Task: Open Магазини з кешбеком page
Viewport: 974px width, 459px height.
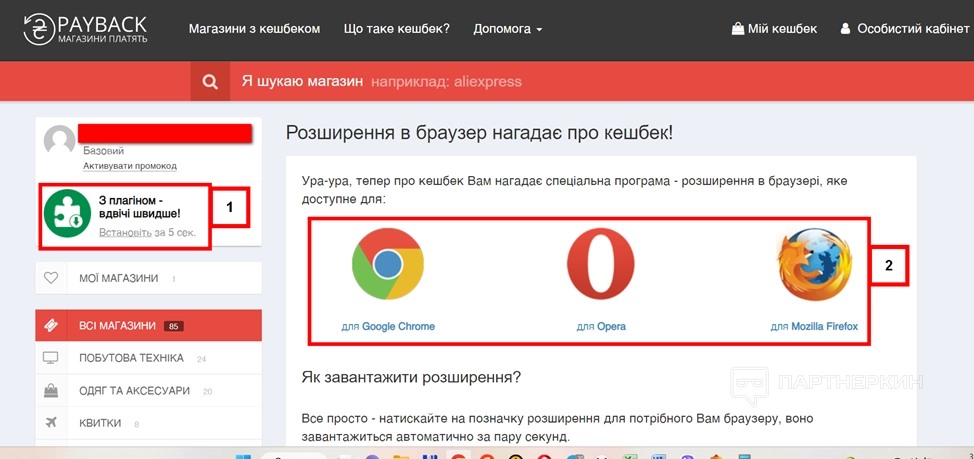Action: pyautogui.click(x=255, y=29)
